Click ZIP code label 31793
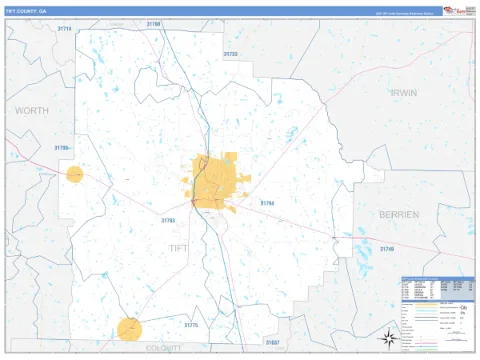The height and width of the screenshot is (360, 480). (168, 220)
